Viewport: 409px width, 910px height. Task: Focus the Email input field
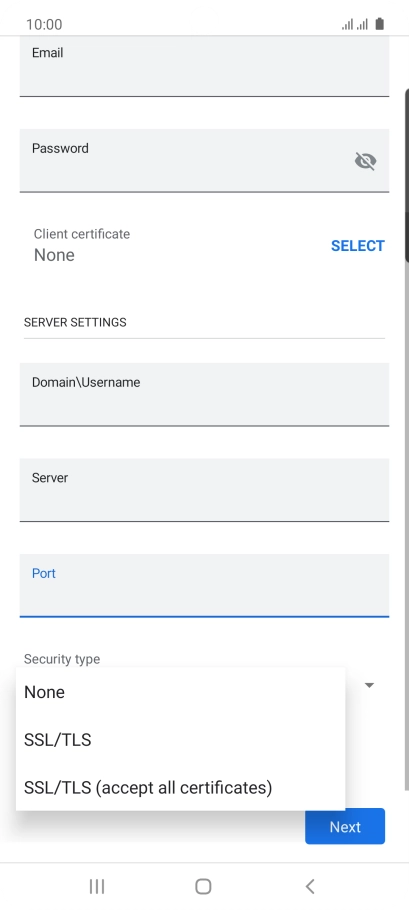[x=204, y=67]
